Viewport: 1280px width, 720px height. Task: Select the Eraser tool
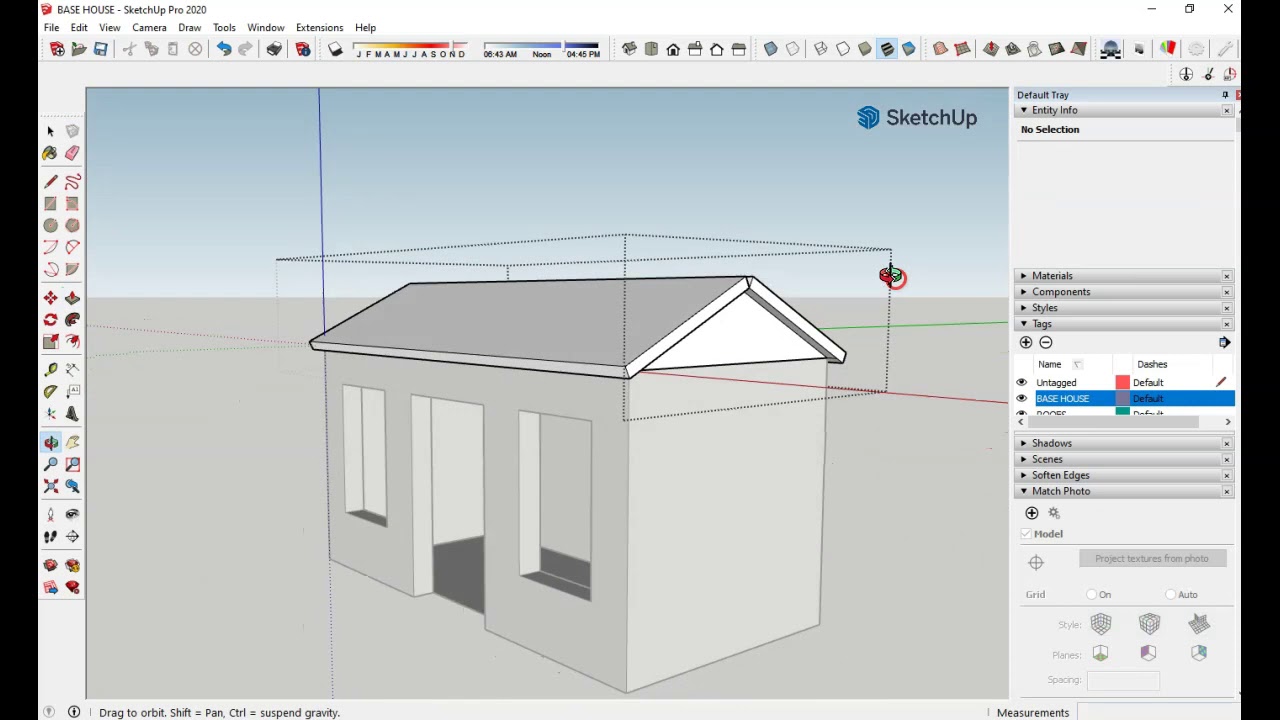click(x=72, y=153)
